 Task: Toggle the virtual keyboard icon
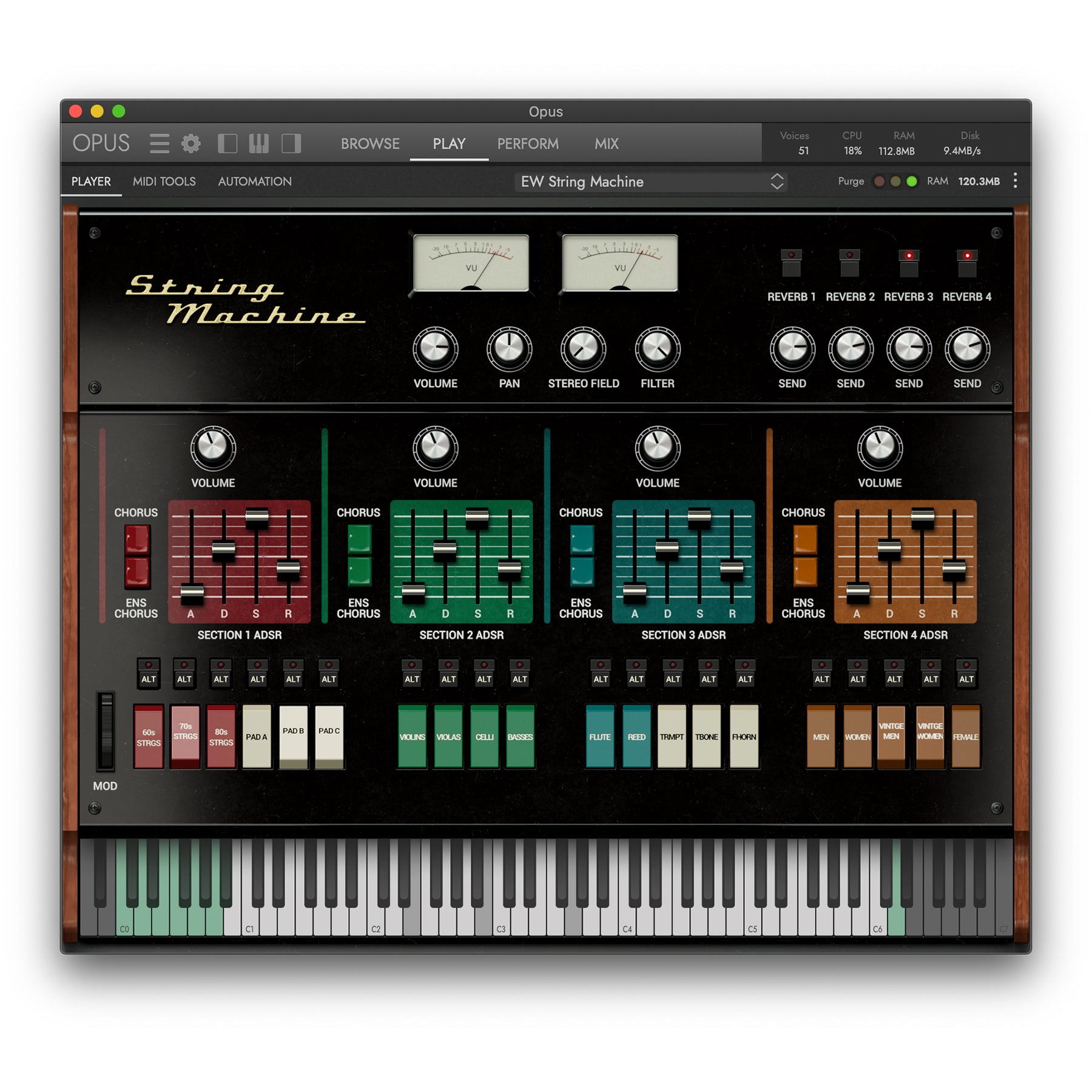[x=259, y=144]
